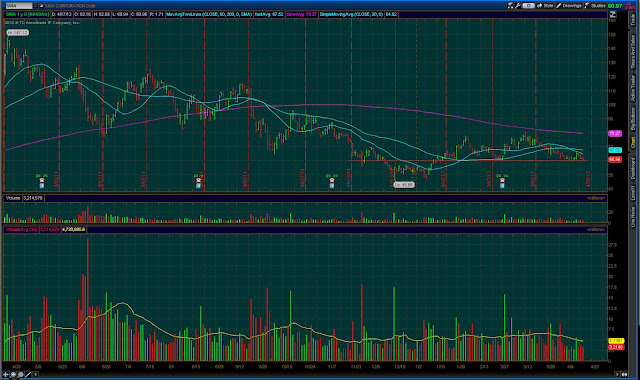Click the SINA 1 y D NASDAQ chart label

pyautogui.click(x=27, y=14)
